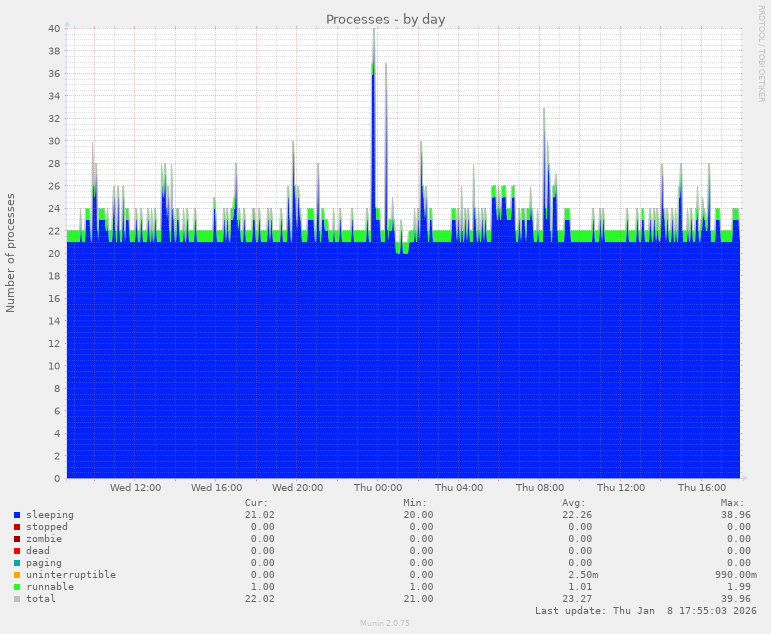Click the orange uninterruptible legend swatch
Screen dimensions: 771x634
[17, 575]
